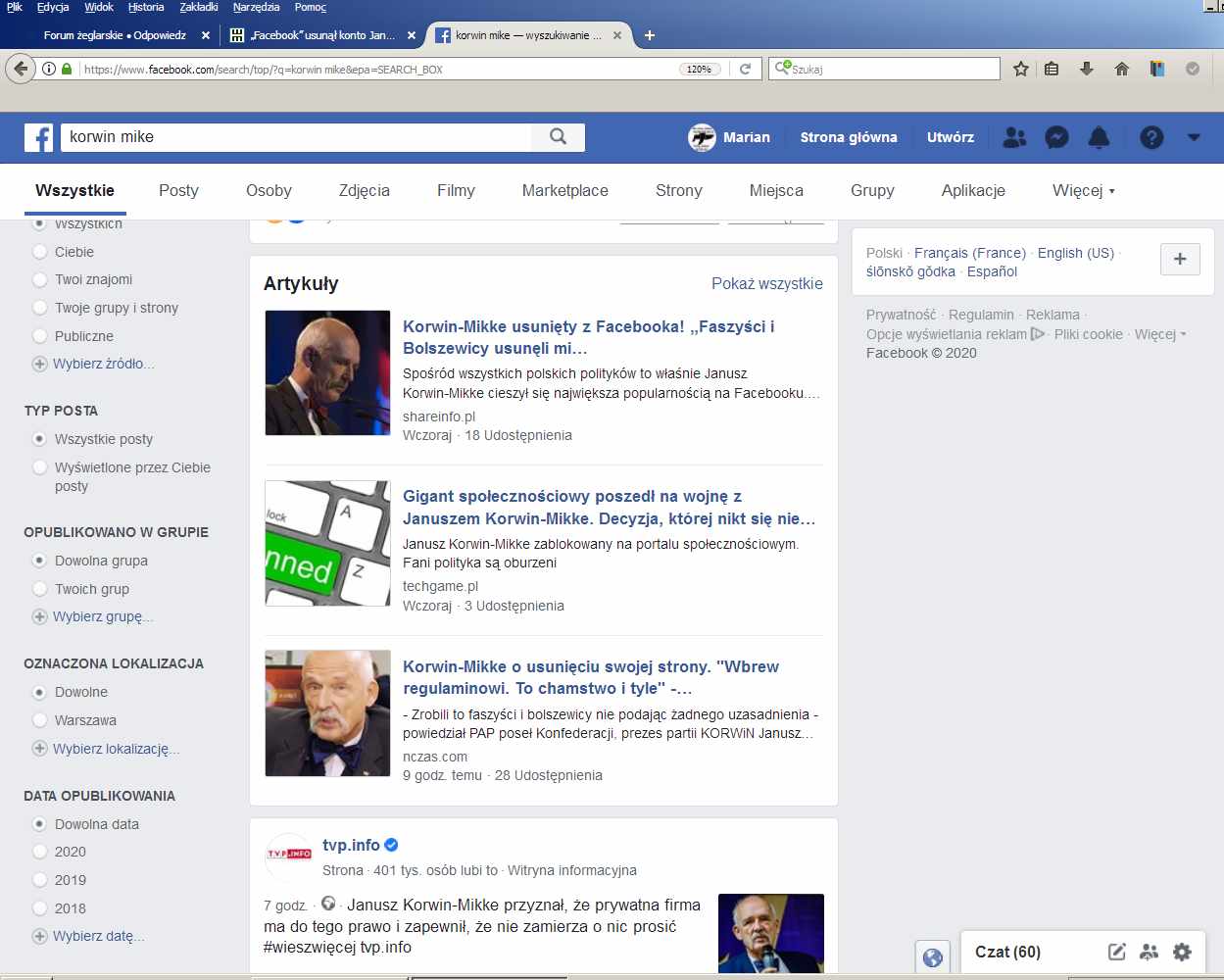Image resolution: width=1224 pixels, height=980 pixels.
Task: Click the 120% zoom level indicator
Action: click(700, 69)
